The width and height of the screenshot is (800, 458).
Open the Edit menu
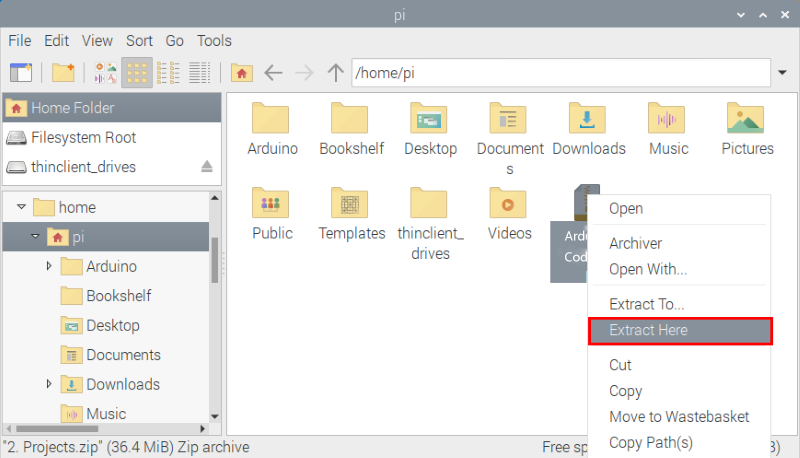coord(56,41)
